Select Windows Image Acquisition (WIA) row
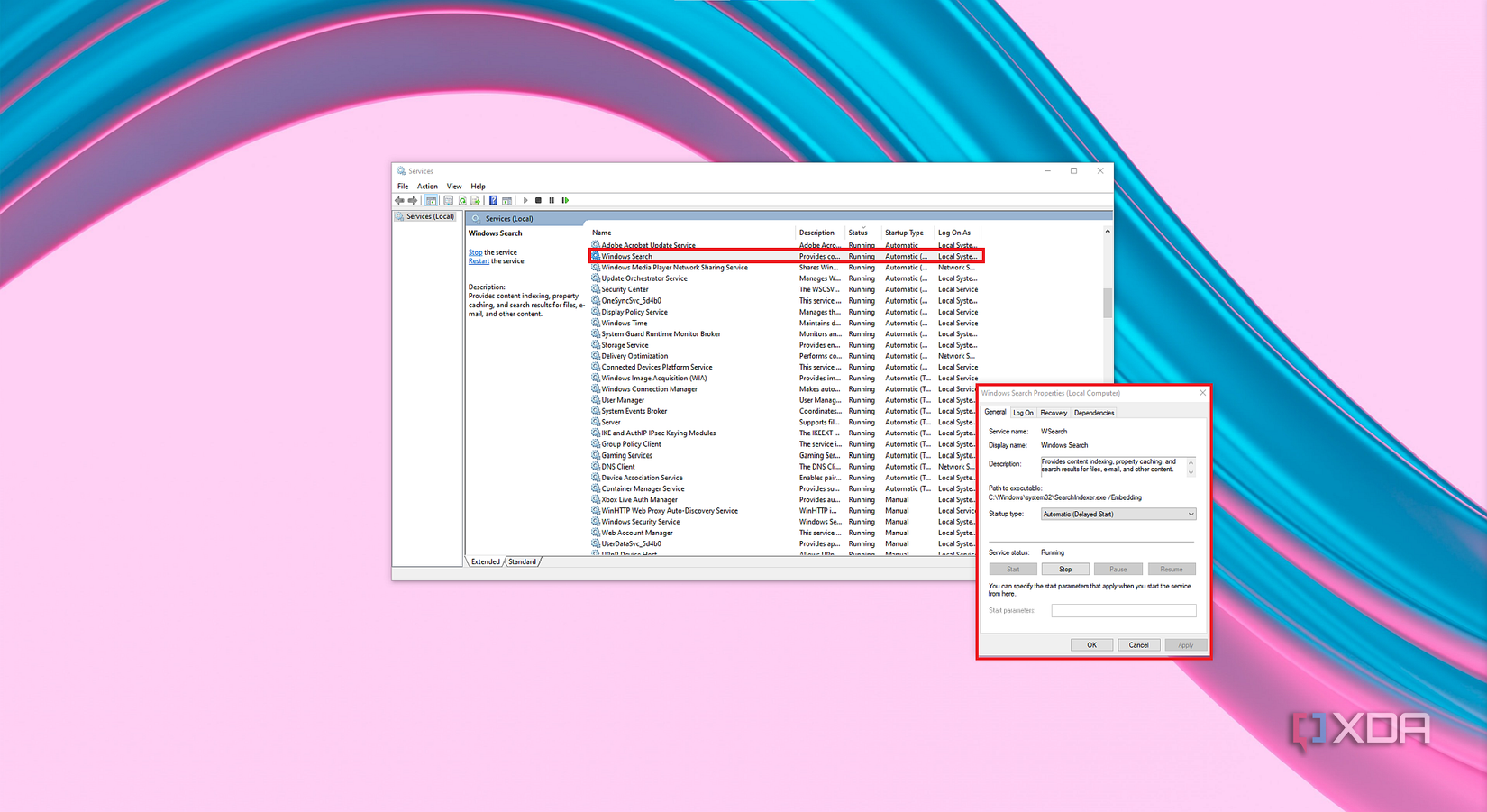The height and width of the screenshot is (812, 1487). [786, 378]
